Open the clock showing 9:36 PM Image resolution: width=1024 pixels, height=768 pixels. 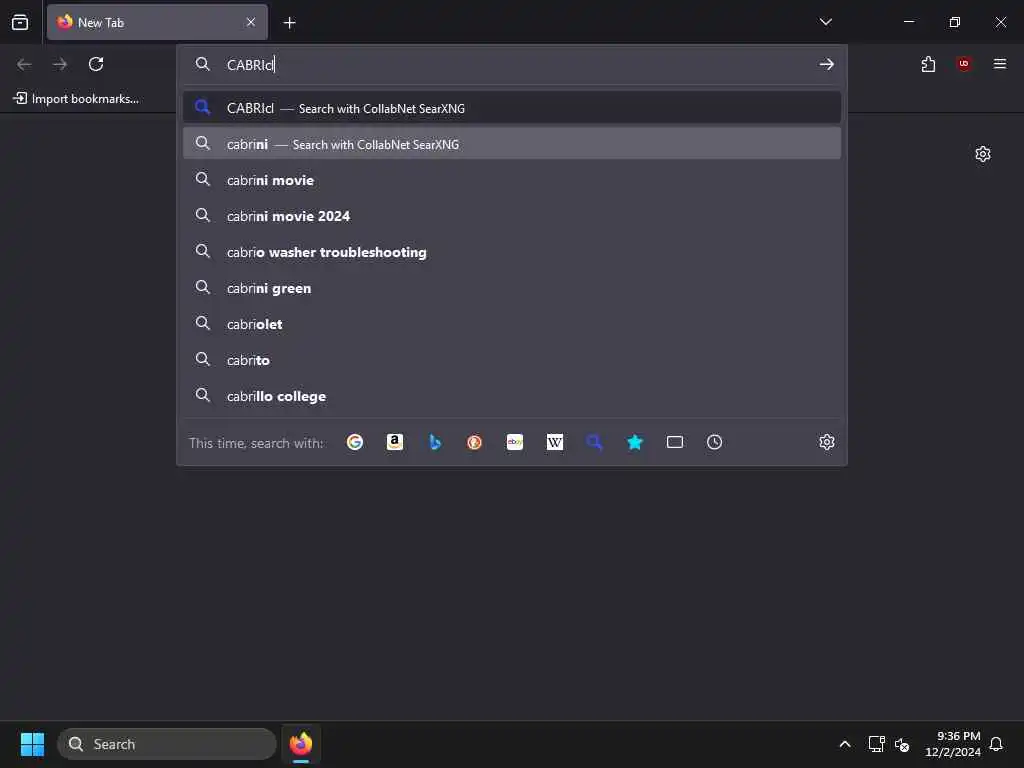953,744
